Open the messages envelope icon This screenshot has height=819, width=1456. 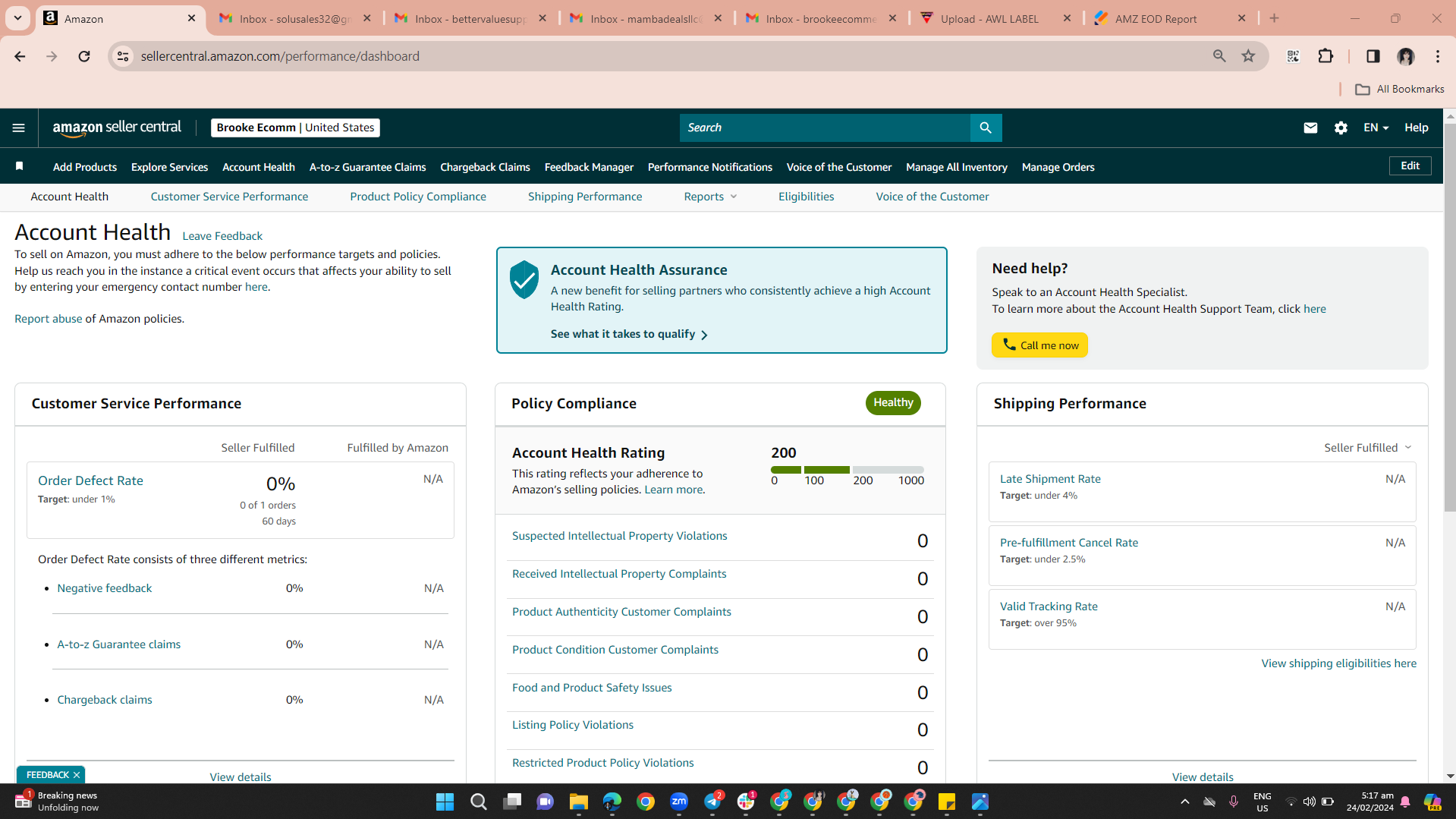1310,128
